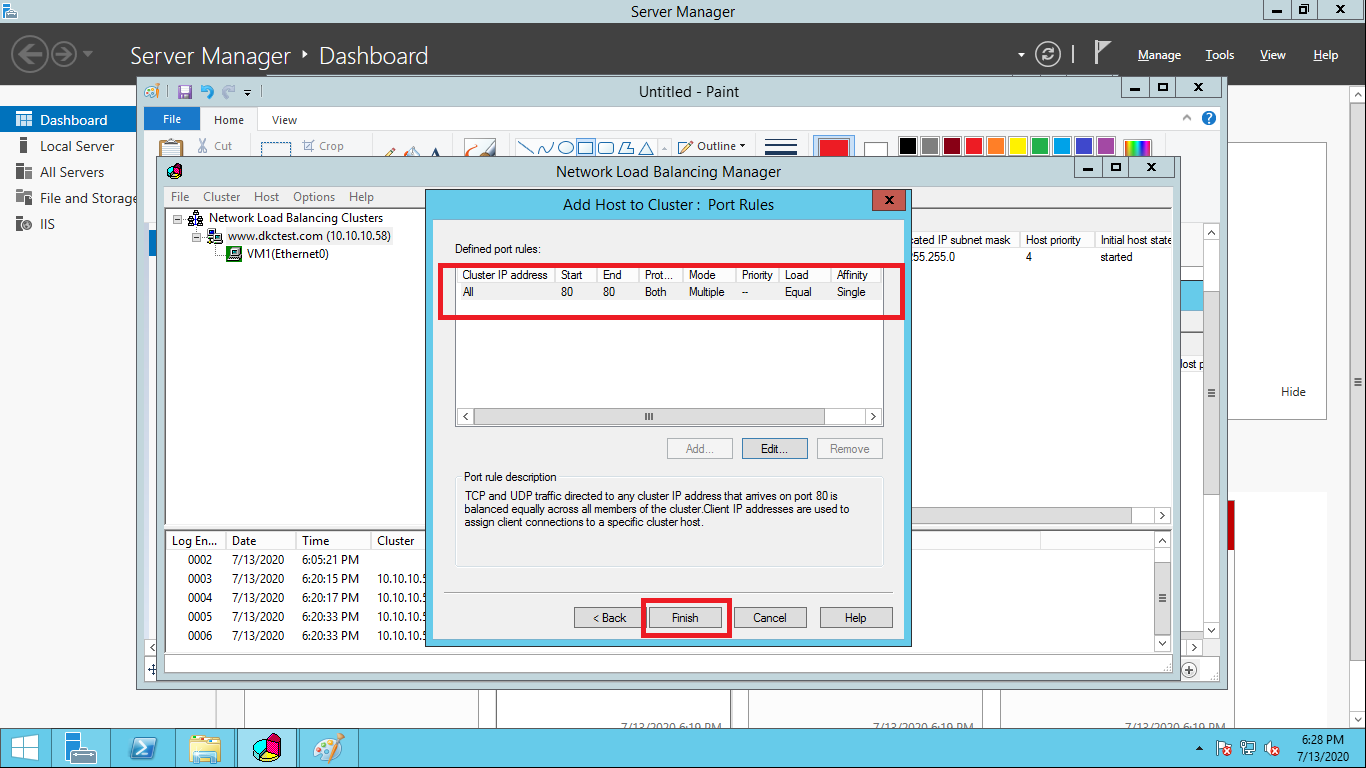Collapse the www.dkctest.com cluster node
1366x768 pixels.
coord(197,237)
